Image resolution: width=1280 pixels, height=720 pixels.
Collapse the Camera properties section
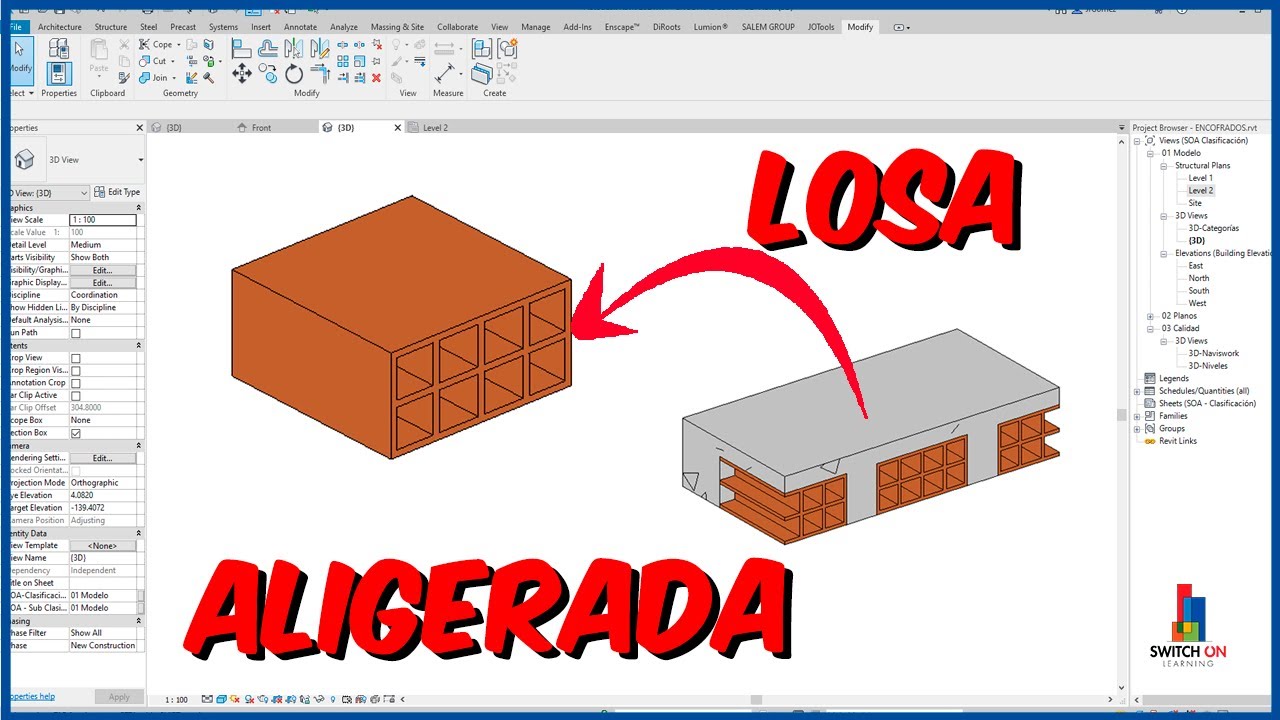pyautogui.click(x=139, y=445)
